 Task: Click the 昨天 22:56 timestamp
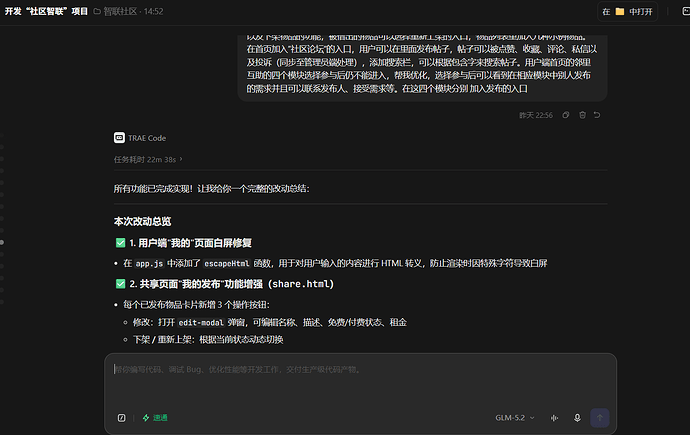(536, 115)
